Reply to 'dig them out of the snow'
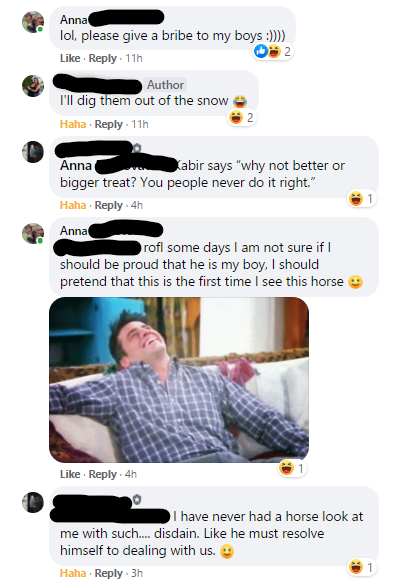This screenshot has width=408, height=585. click(x=109, y=124)
